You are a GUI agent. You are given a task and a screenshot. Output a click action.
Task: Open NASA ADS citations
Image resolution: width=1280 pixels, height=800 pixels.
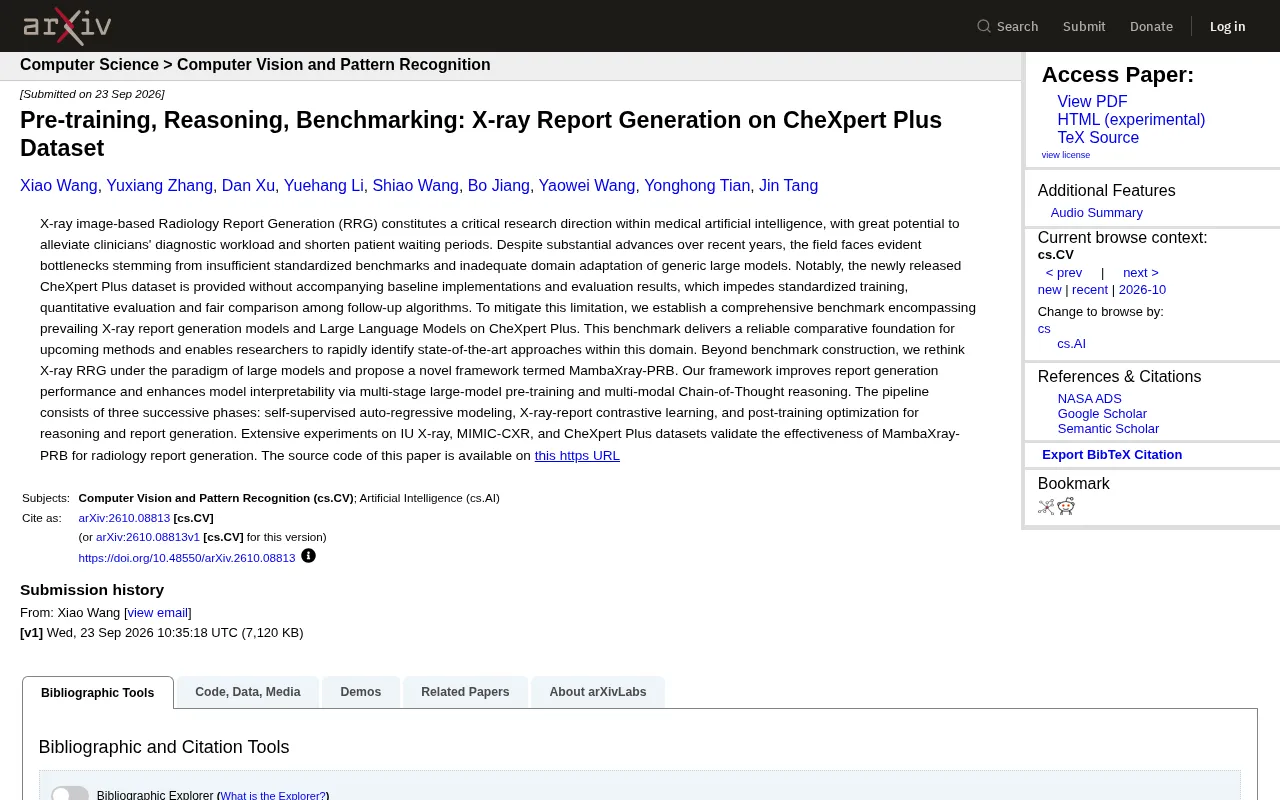point(1090,399)
